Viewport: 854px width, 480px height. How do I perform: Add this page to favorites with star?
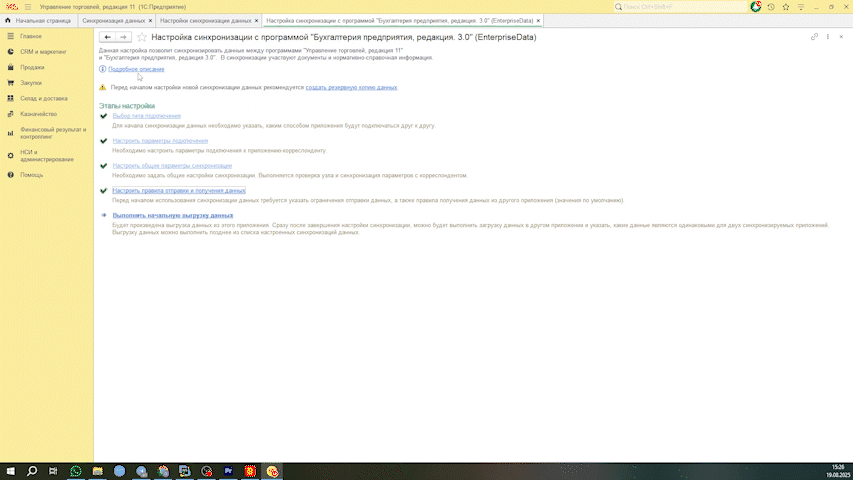[x=142, y=37]
